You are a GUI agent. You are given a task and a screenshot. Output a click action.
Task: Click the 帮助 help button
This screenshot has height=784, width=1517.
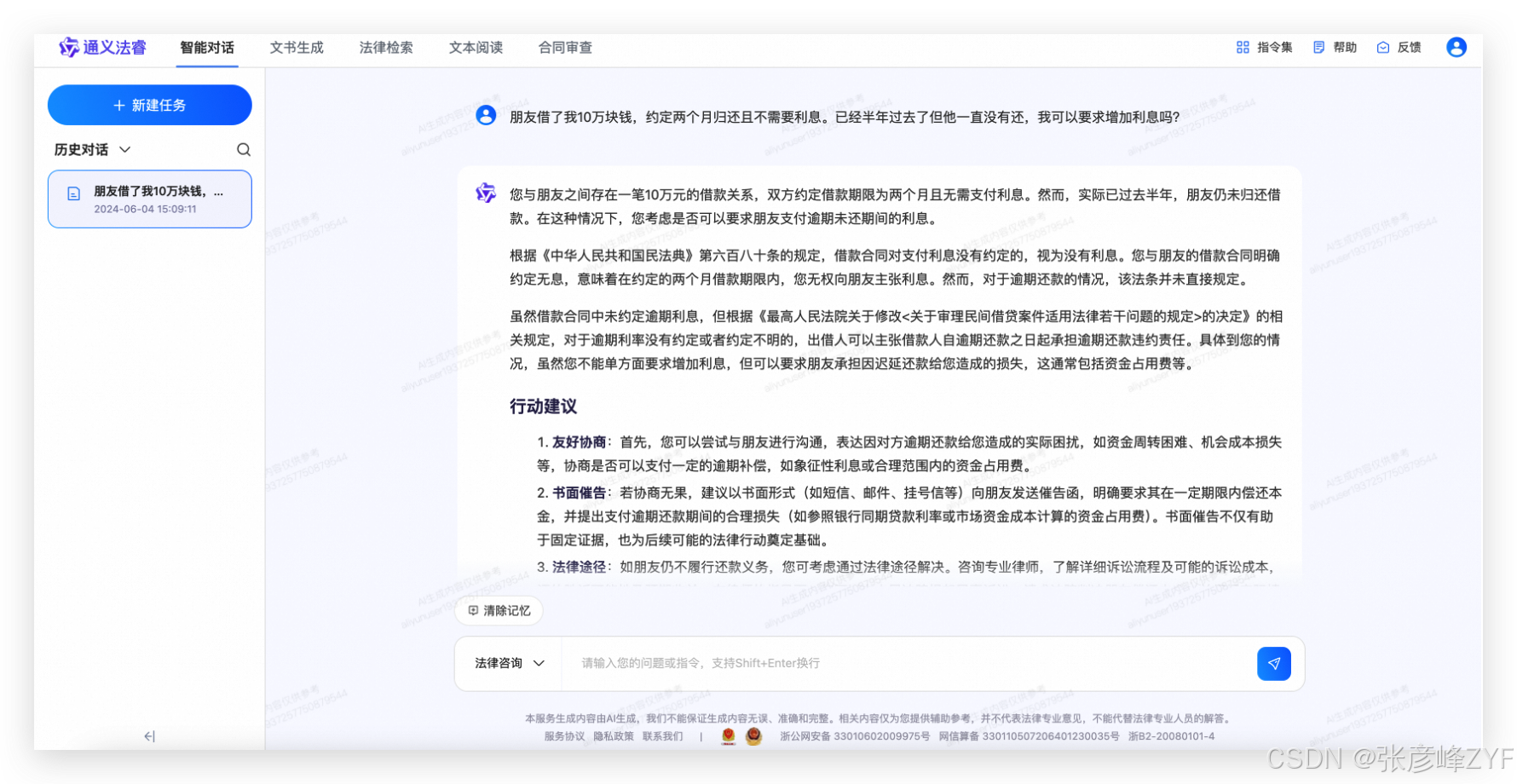[1335, 48]
